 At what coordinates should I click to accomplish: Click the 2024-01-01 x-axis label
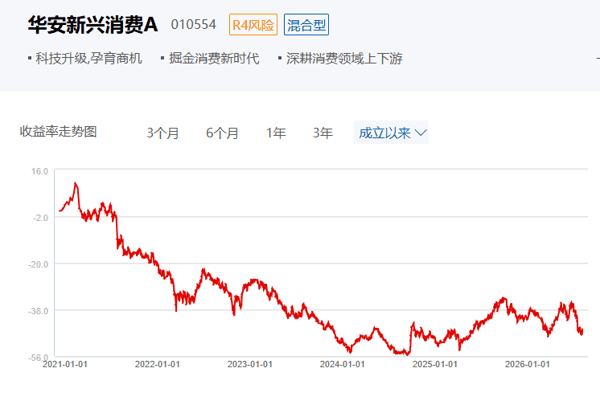pyautogui.click(x=342, y=364)
